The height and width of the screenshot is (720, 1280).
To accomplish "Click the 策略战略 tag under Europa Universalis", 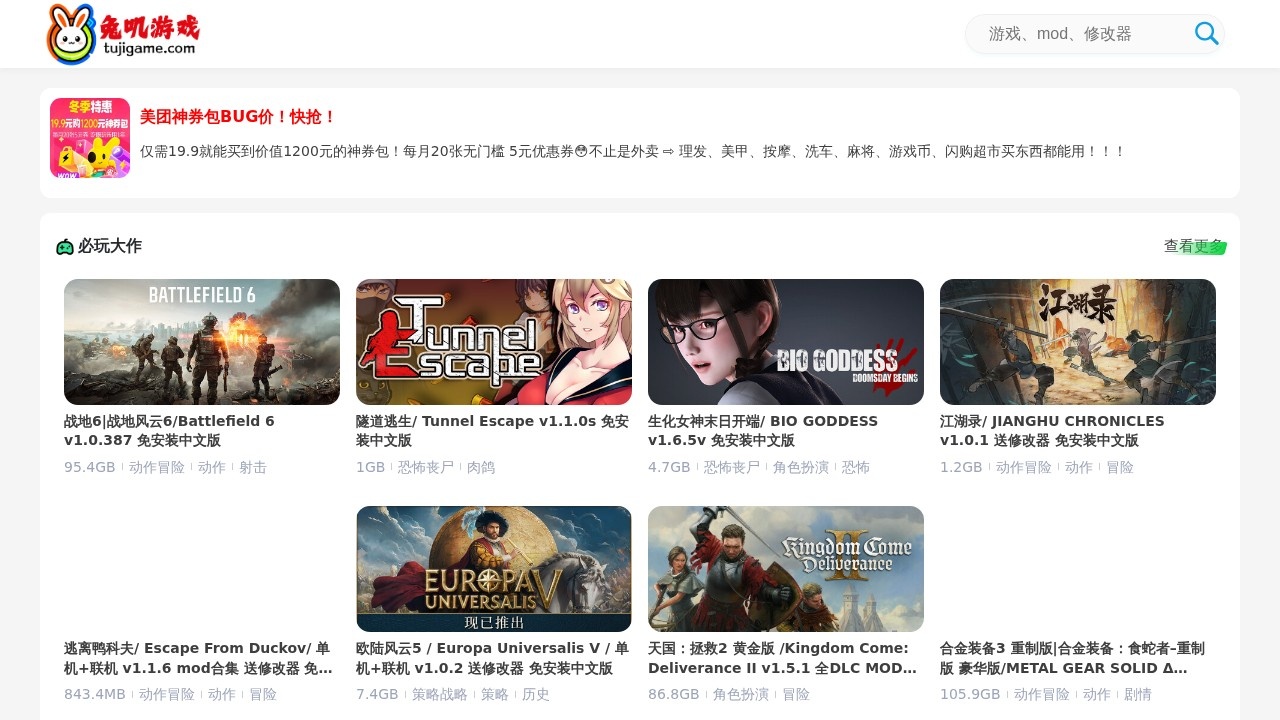I will (440, 694).
